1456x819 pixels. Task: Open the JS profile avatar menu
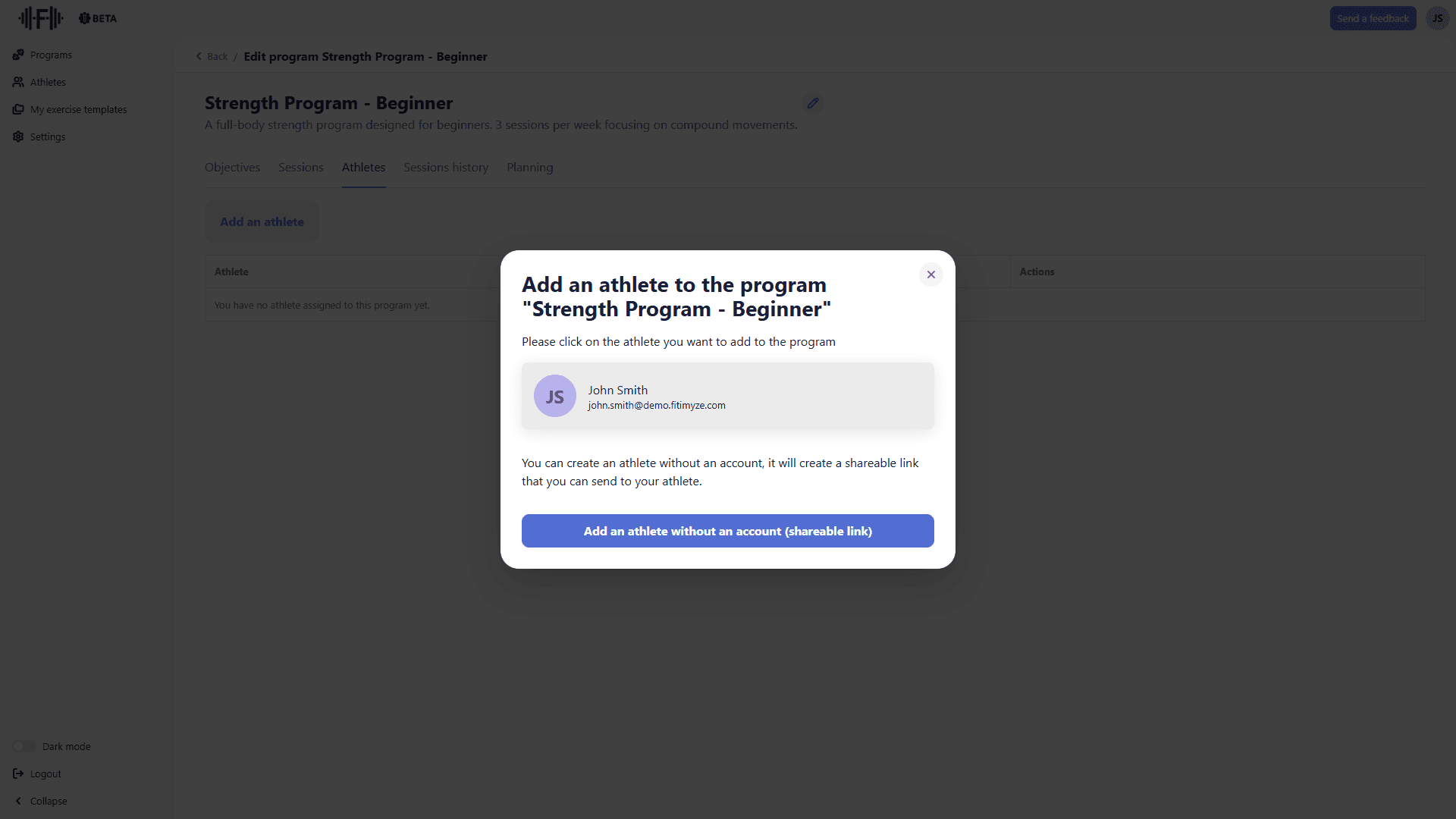pyautogui.click(x=1438, y=17)
